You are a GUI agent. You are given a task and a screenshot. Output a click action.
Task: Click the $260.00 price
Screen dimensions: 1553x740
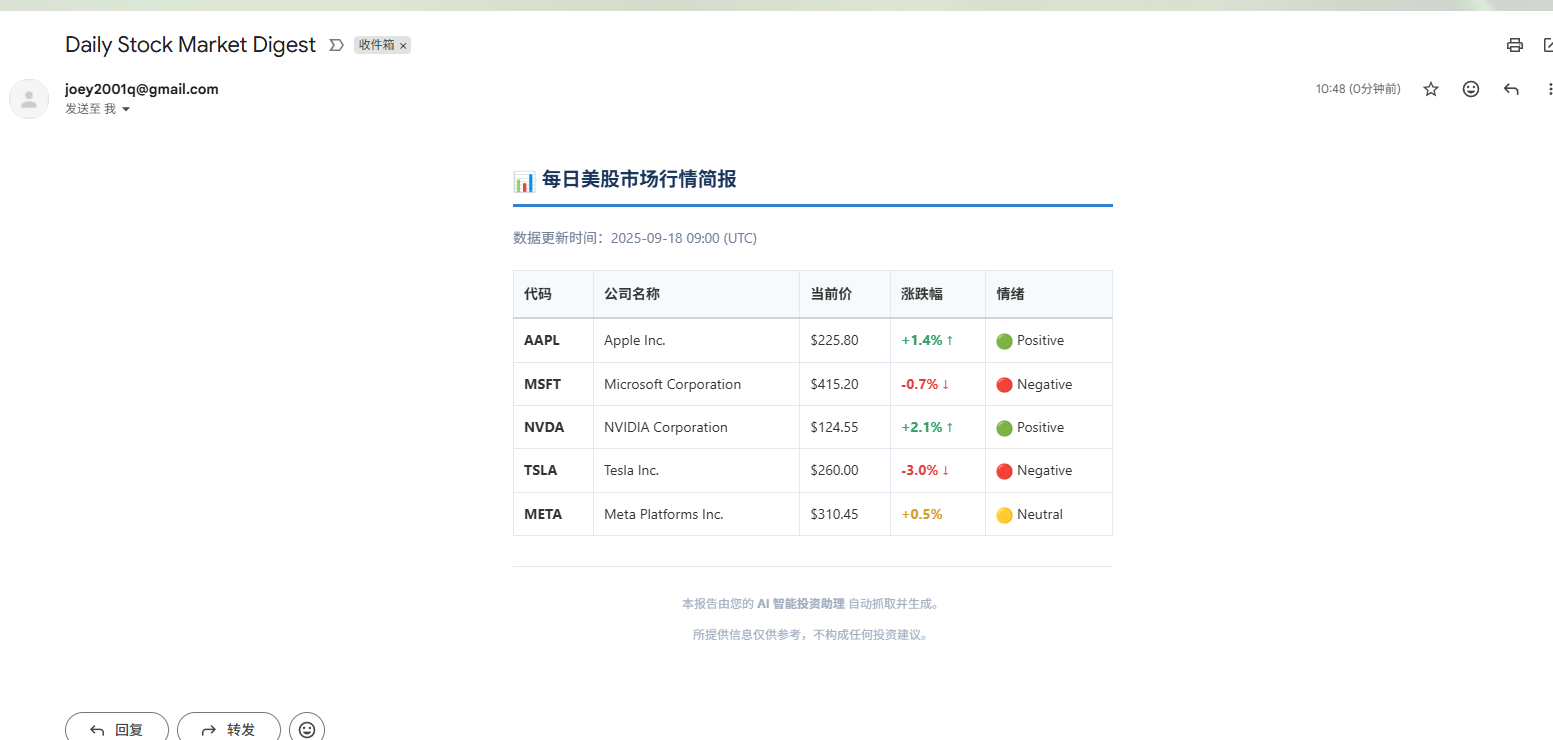[835, 470]
